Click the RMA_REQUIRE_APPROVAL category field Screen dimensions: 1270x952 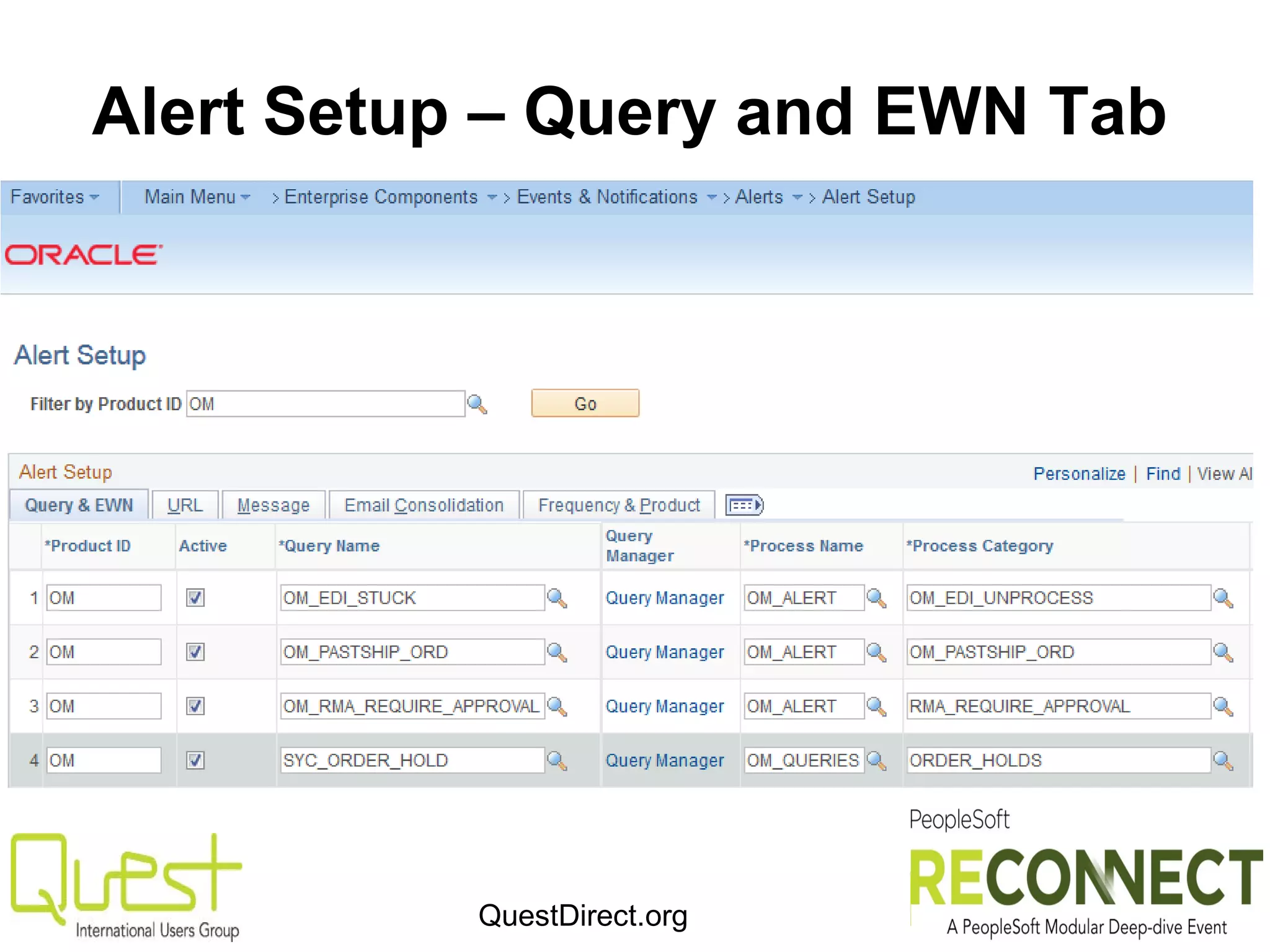point(1059,706)
